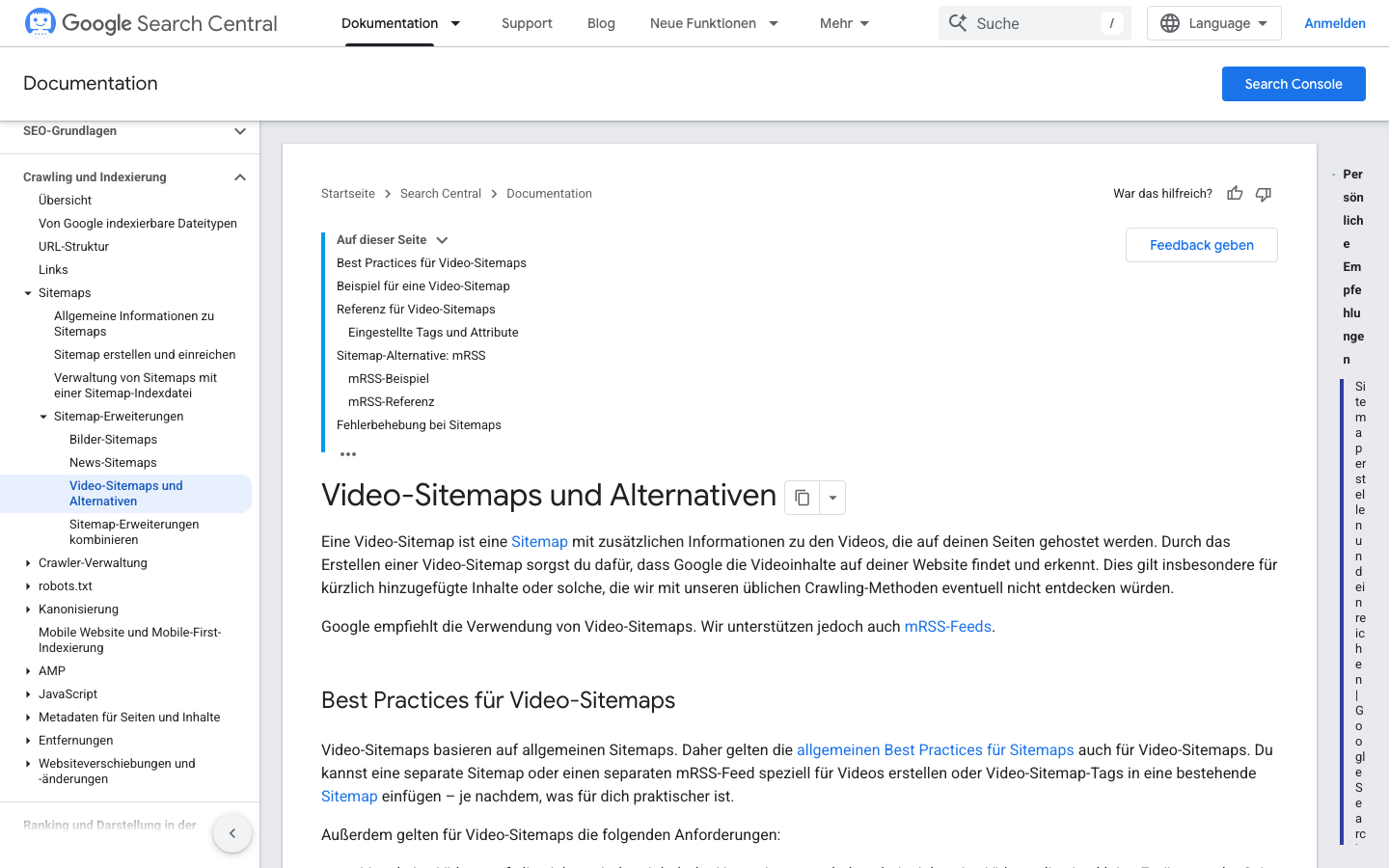Collapse the Auf dieser Seite chevron

pyautogui.click(x=442, y=240)
